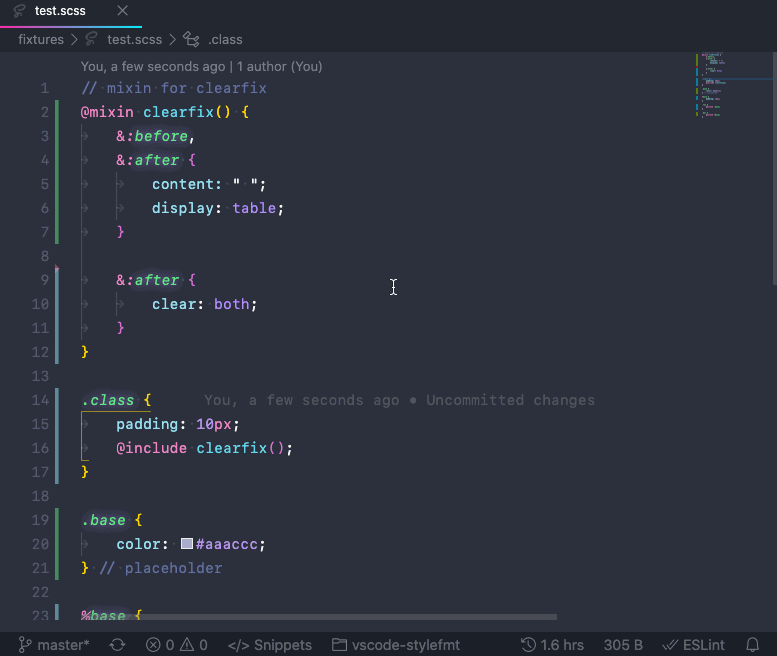Open the git blame author code lens
This screenshot has height=656, width=777.
201,66
